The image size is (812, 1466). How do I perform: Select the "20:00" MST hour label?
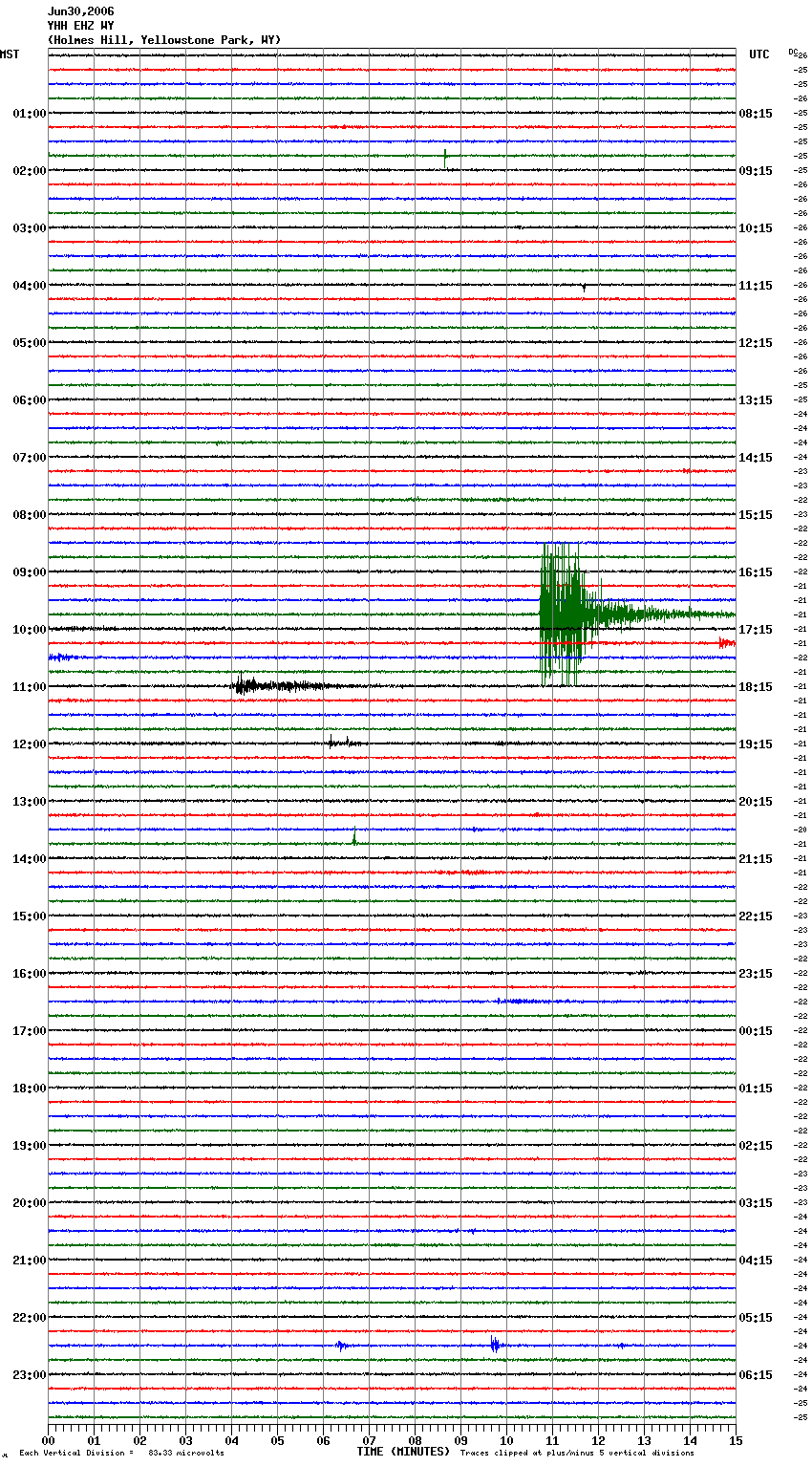[x=30, y=1203]
